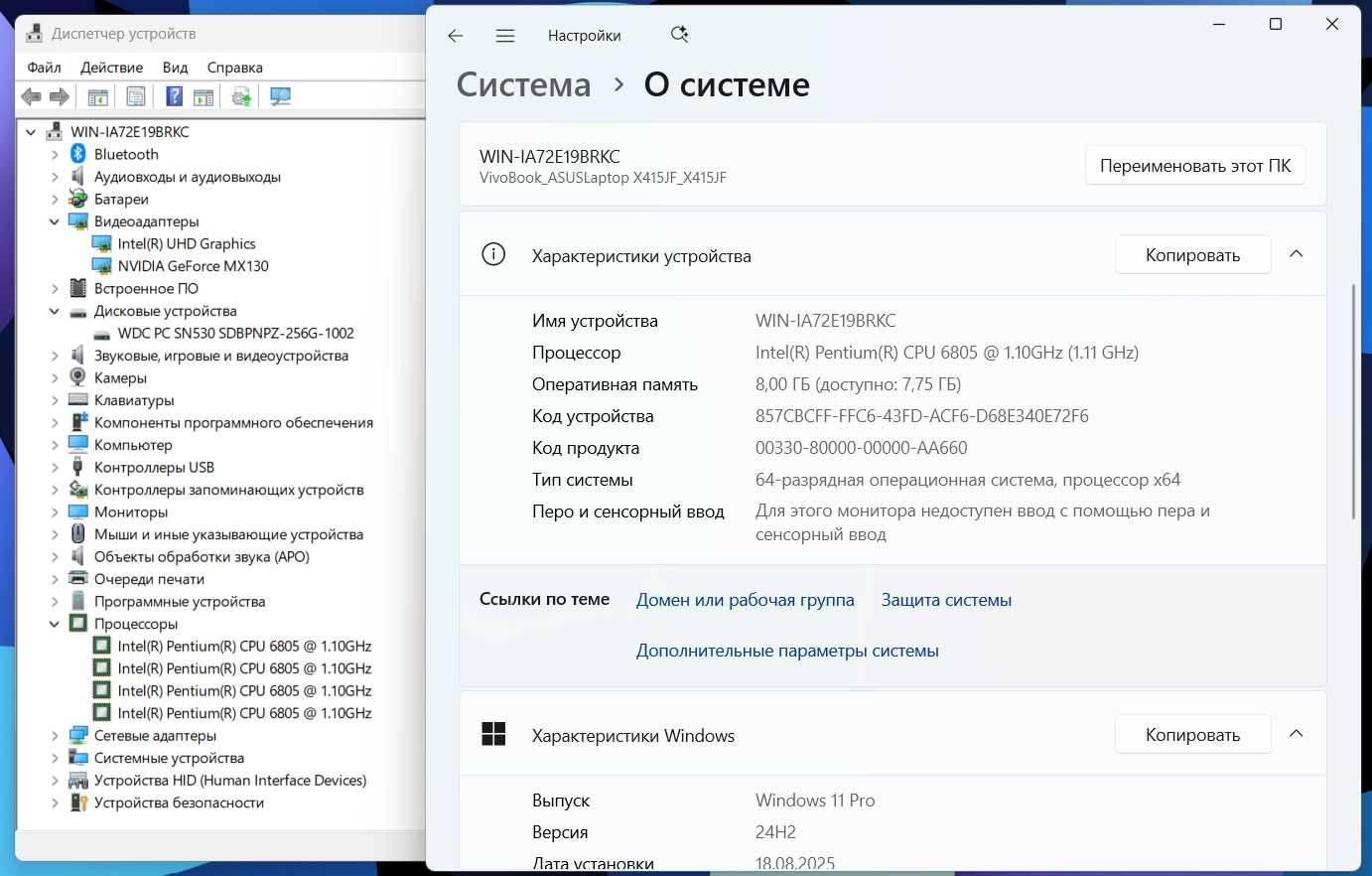The image size is (1372, 876).
Task: Expand Устройства HID category
Action: pyautogui.click(x=55, y=781)
